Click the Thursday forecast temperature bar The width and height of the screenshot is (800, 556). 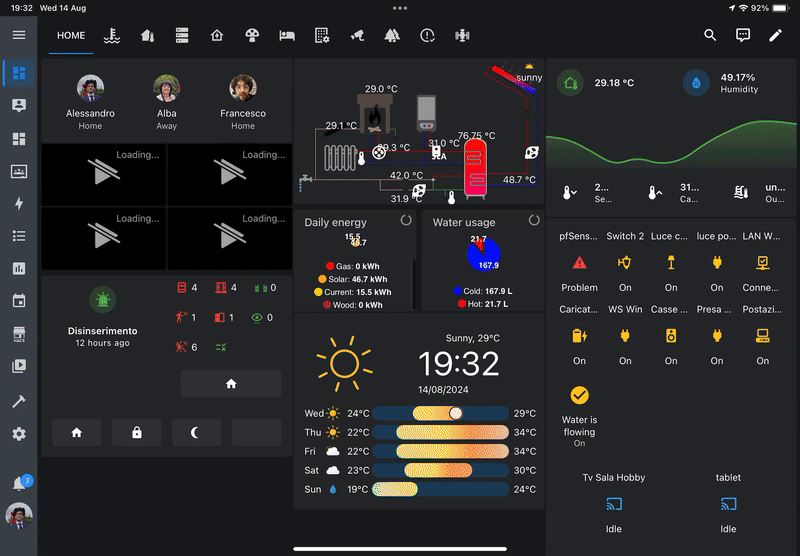[440, 432]
